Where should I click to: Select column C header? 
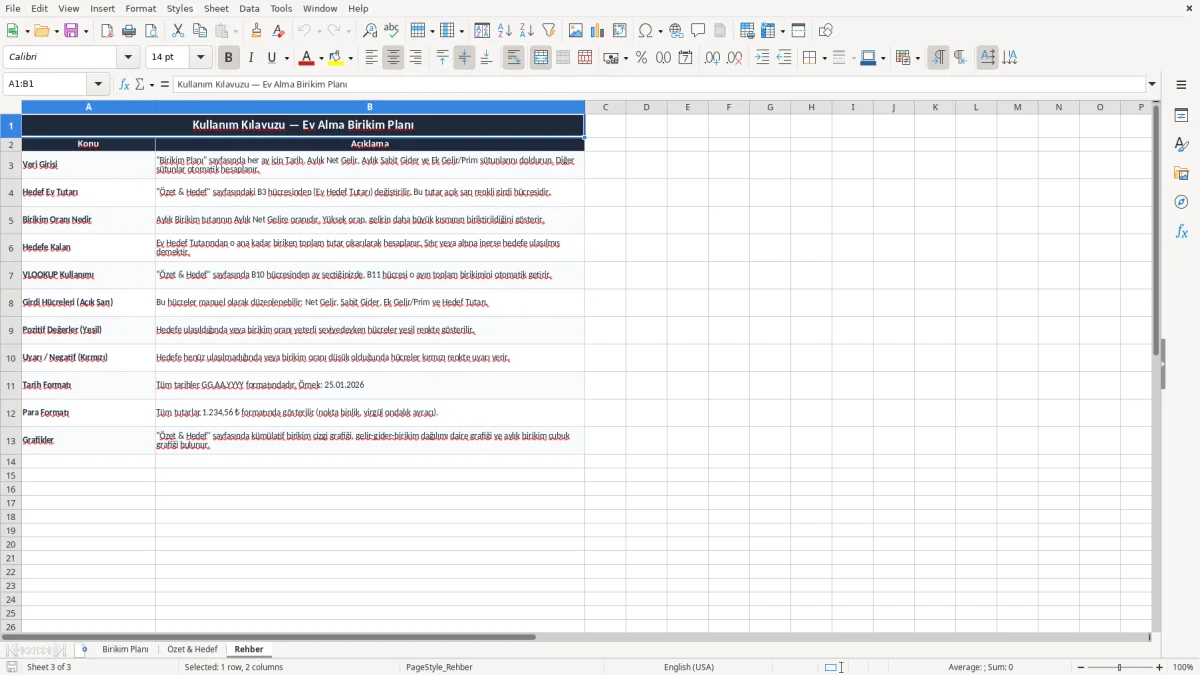click(605, 107)
